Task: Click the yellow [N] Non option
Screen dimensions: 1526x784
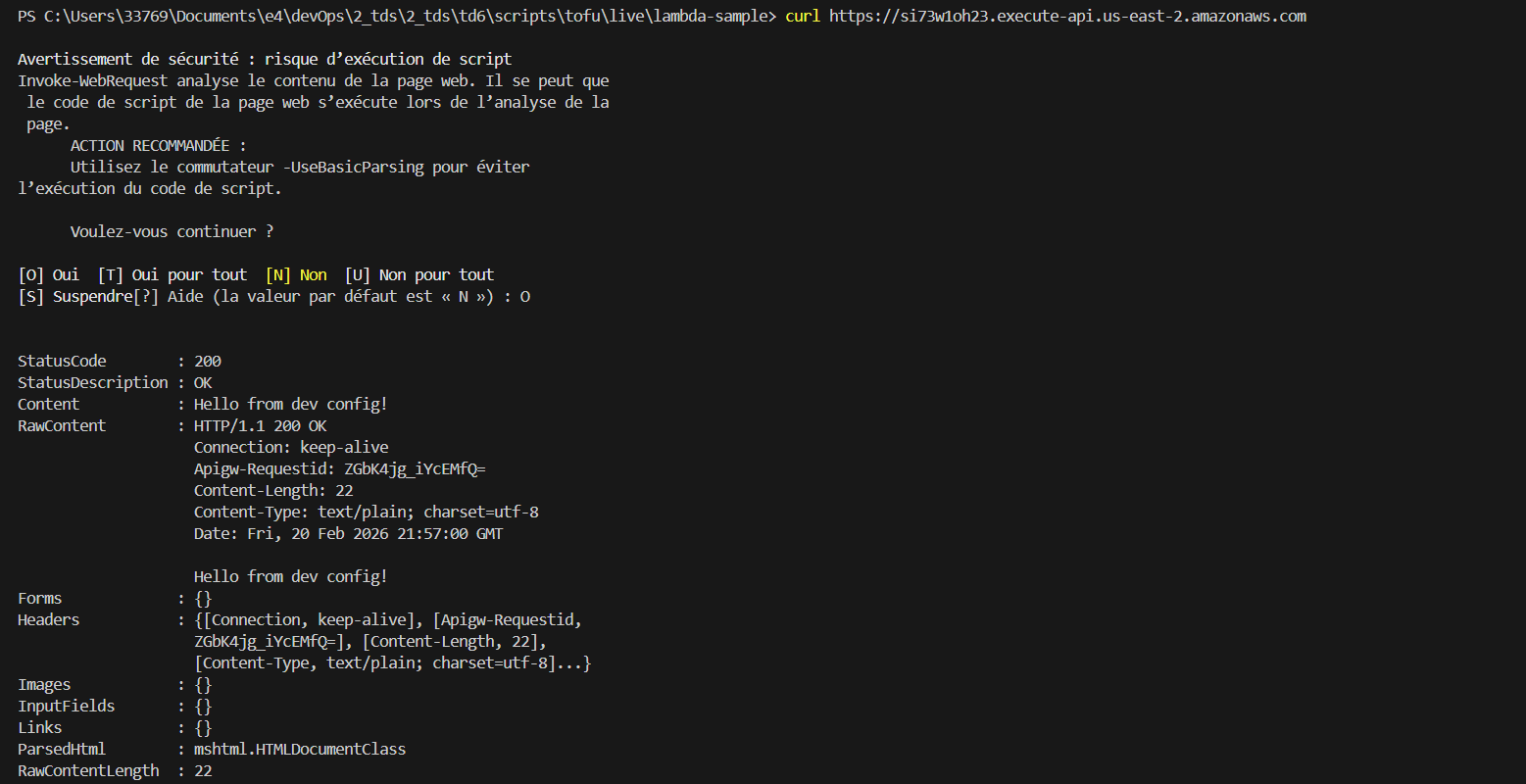Action: (296, 275)
